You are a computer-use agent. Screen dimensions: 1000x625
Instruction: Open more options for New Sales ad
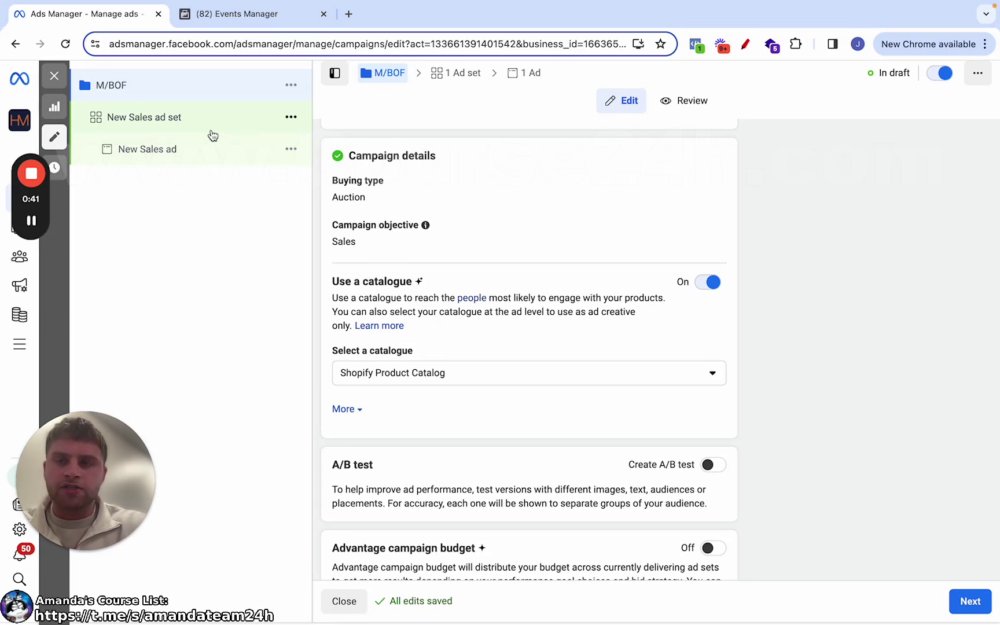pyautogui.click(x=291, y=149)
